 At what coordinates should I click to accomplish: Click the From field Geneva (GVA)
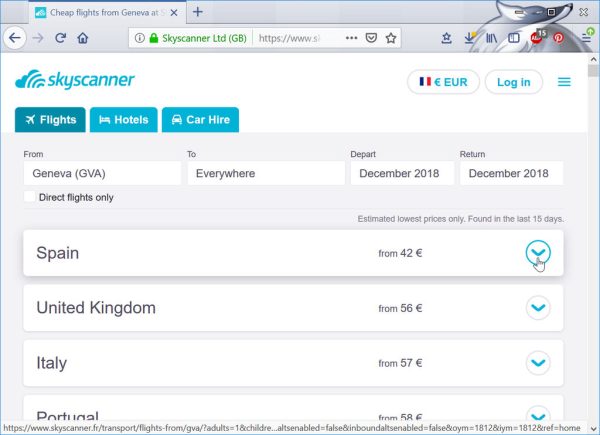[x=102, y=173]
